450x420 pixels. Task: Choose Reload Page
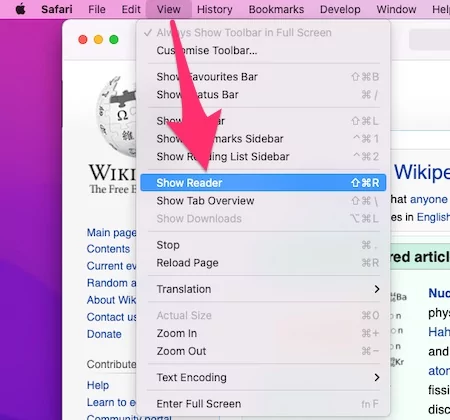point(263,263)
